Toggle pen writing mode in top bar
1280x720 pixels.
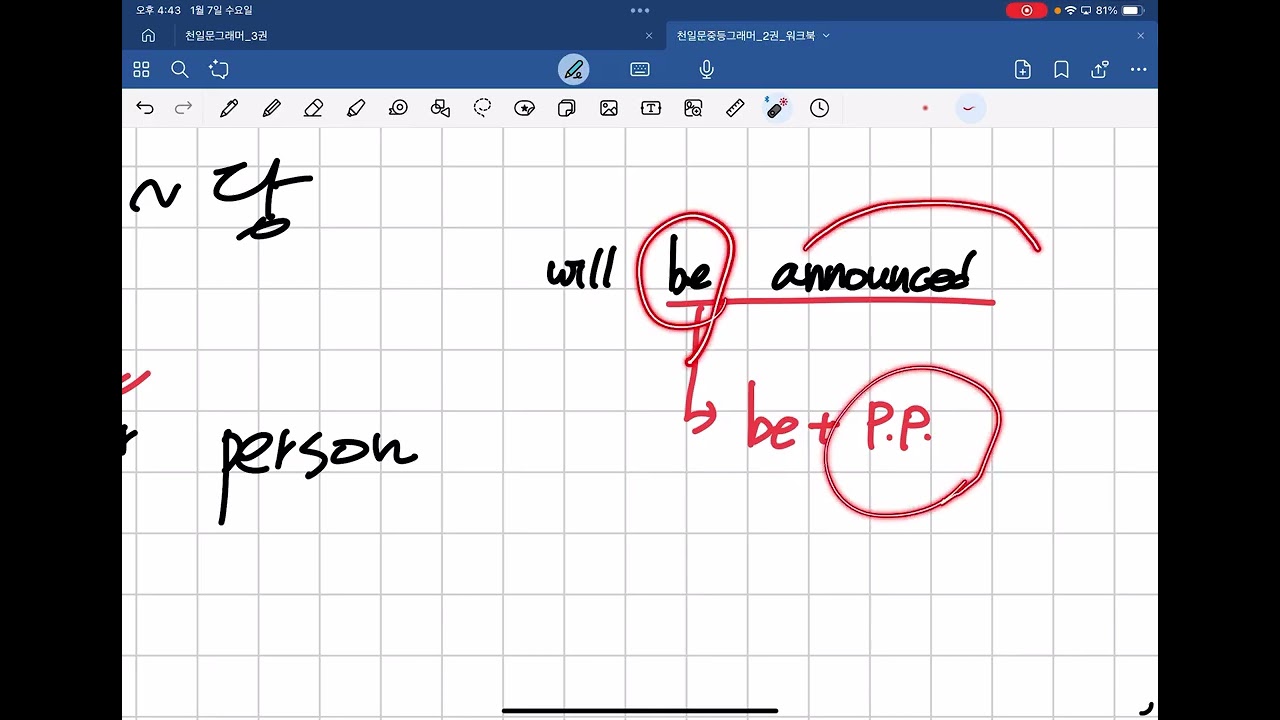click(573, 70)
